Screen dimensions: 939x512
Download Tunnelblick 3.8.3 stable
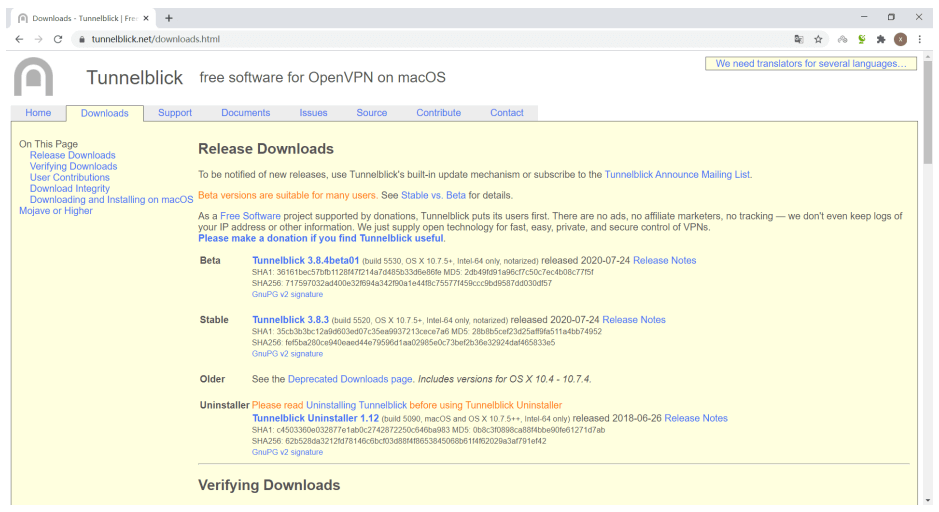coord(290,320)
